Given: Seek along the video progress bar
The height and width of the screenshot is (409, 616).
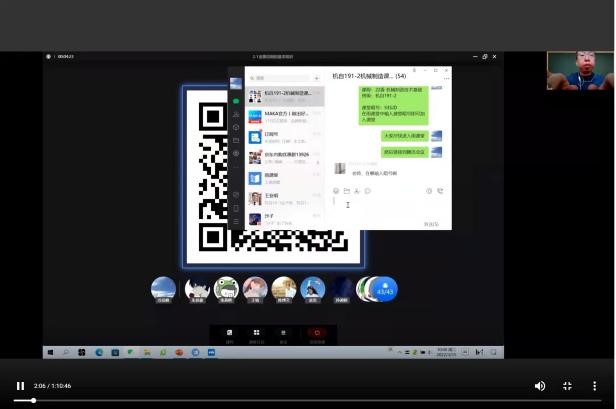Looking at the screenshot, I should click(307, 400).
